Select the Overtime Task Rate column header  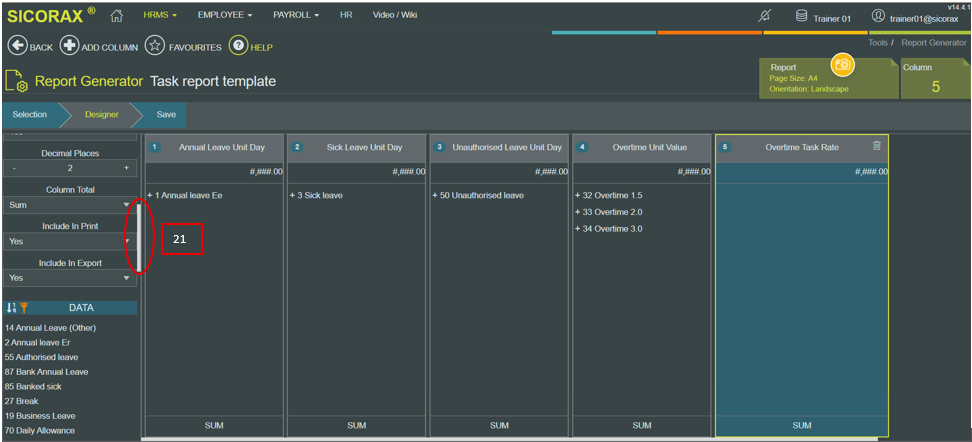click(802, 148)
